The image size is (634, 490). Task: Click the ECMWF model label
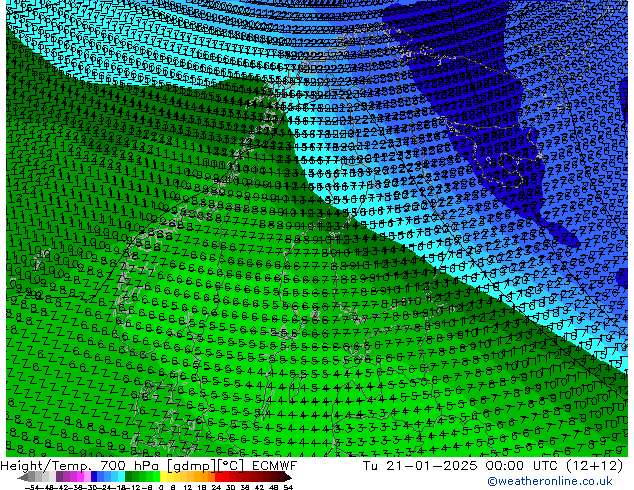(275, 466)
